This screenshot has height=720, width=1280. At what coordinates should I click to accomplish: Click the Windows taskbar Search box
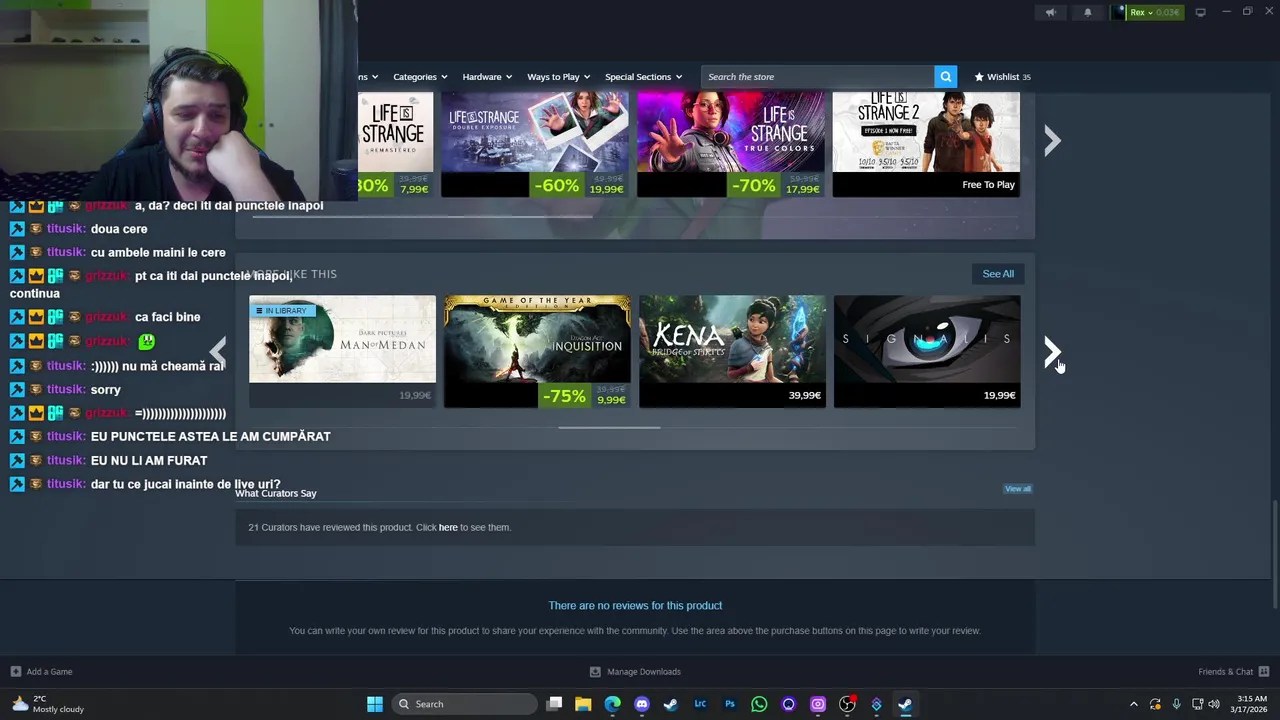tap(463, 704)
